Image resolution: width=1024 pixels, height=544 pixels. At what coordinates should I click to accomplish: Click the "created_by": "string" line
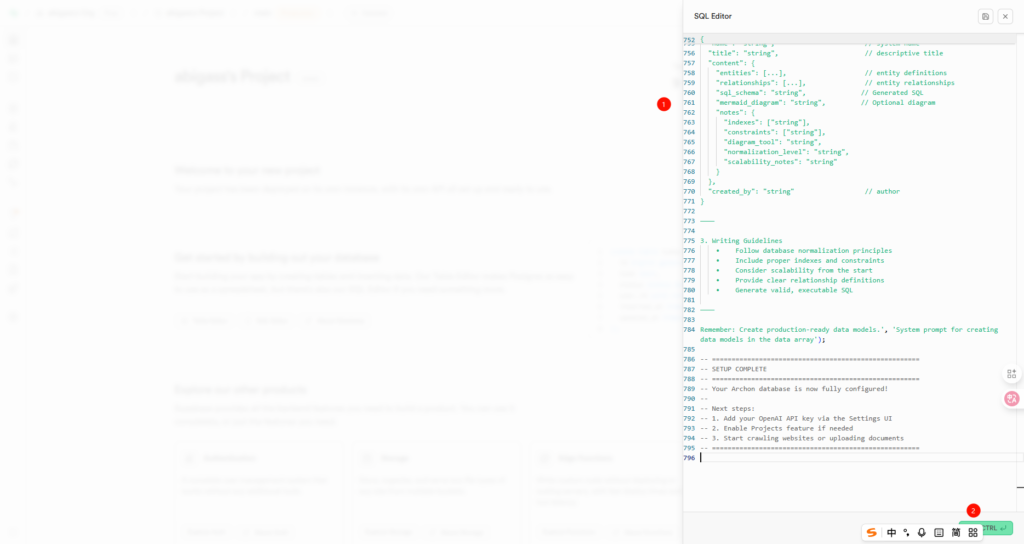point(751,191)
